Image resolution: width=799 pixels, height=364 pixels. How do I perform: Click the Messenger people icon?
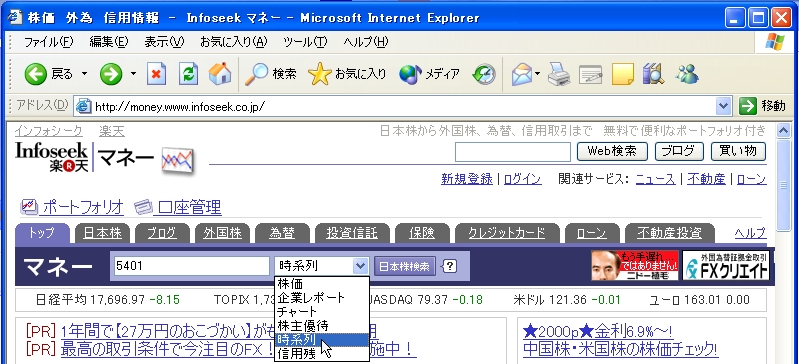click(687, 74)
